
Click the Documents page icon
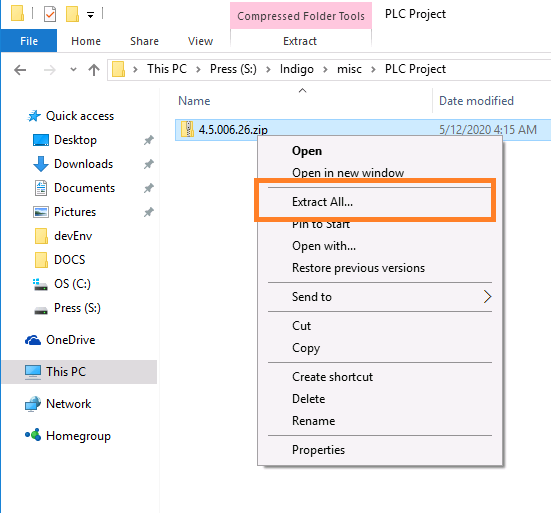41,188
